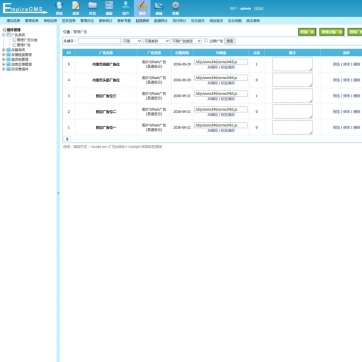
Task: Click the 搜索 search button
Action: click(230, 41)
